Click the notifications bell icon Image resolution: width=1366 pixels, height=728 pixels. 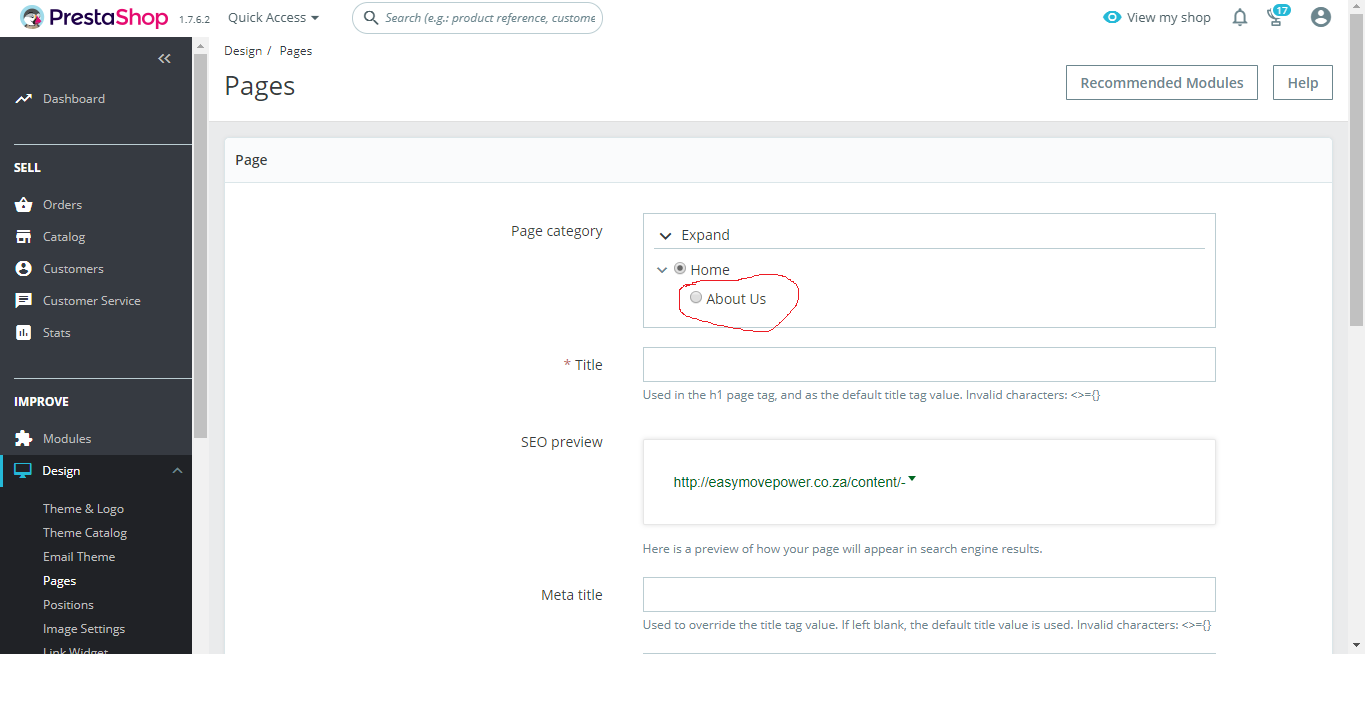1240,17
